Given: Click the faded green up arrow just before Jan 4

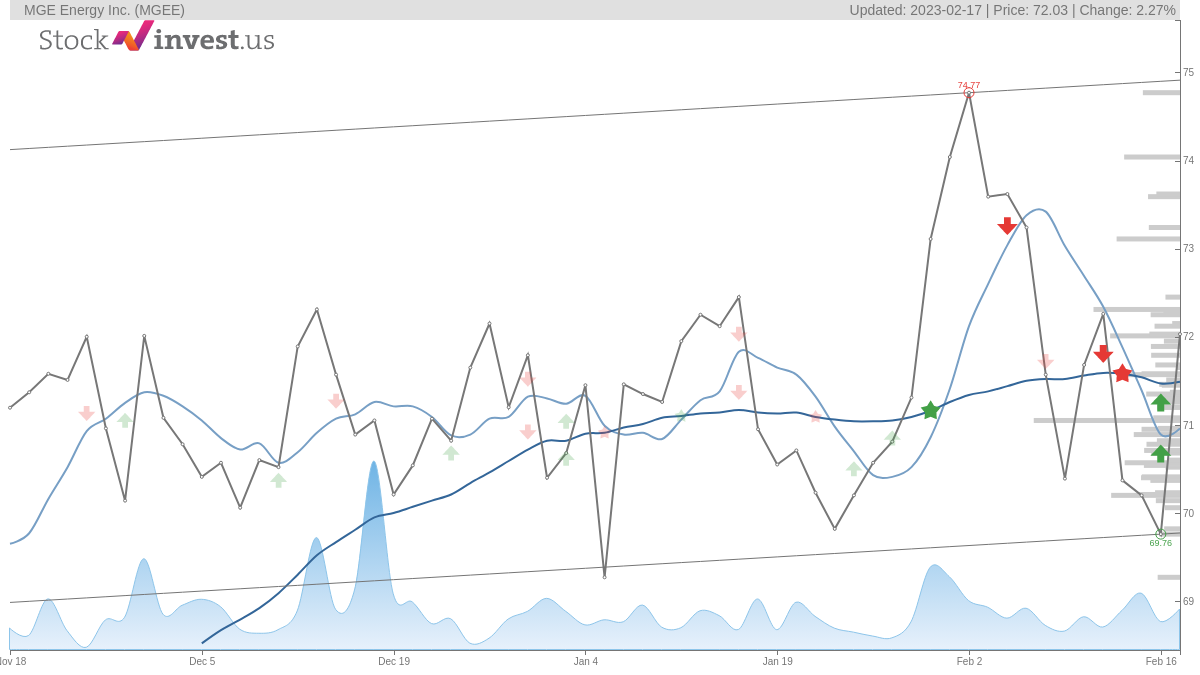Looking at the screenshot, I should pyautogui.click(x=566, y=421).
